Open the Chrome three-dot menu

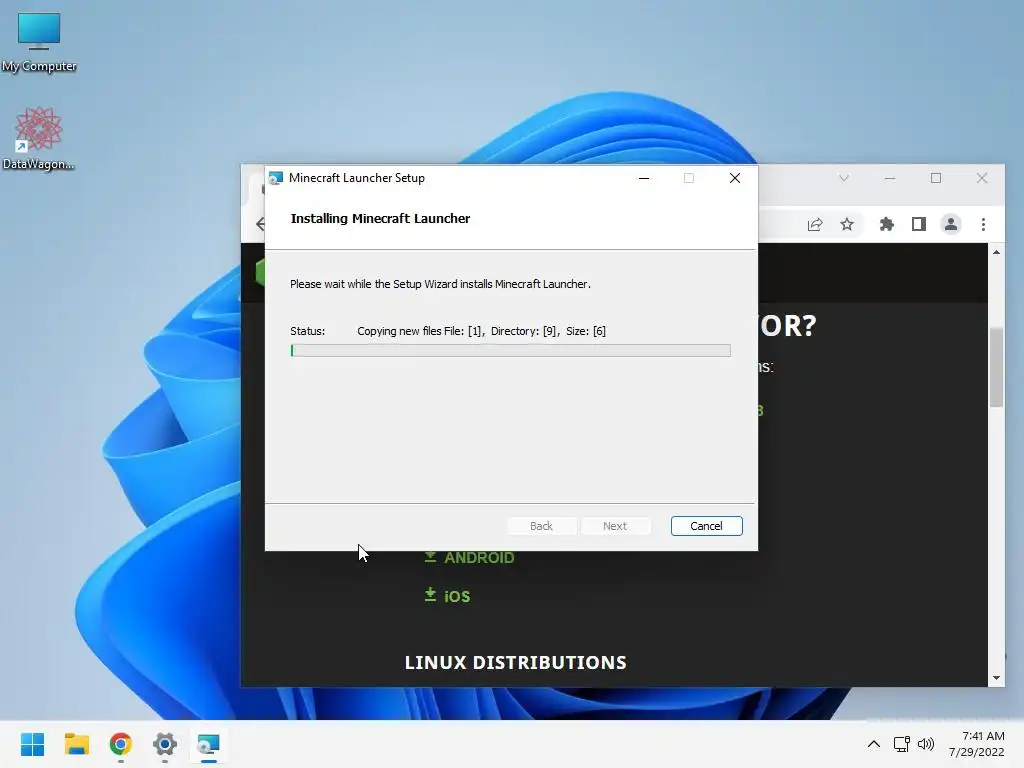pos(984,225)
